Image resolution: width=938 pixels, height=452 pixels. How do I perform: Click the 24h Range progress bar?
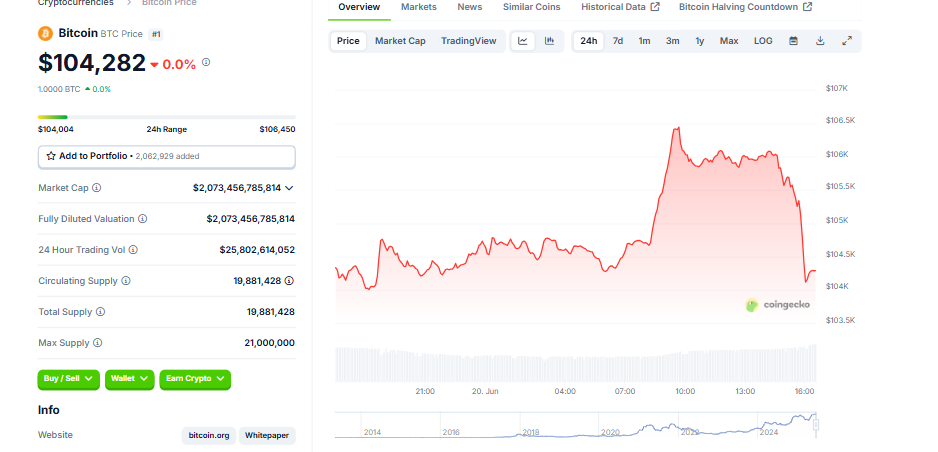click(166, 117)
